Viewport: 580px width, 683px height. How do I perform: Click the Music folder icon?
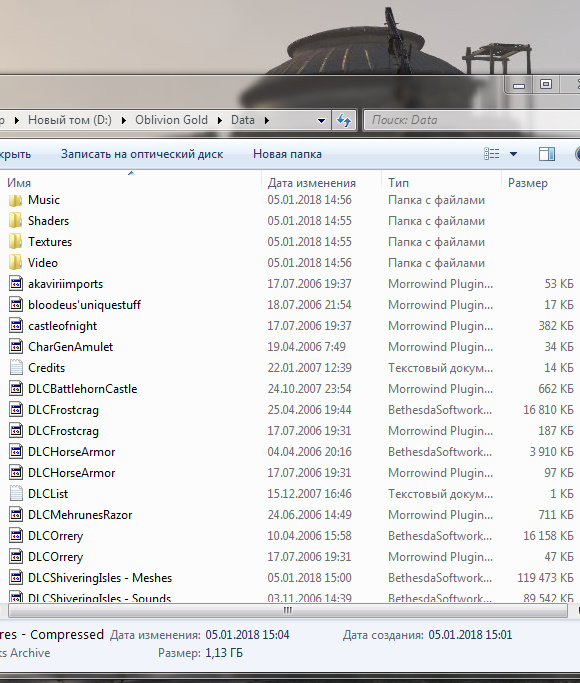15,200
